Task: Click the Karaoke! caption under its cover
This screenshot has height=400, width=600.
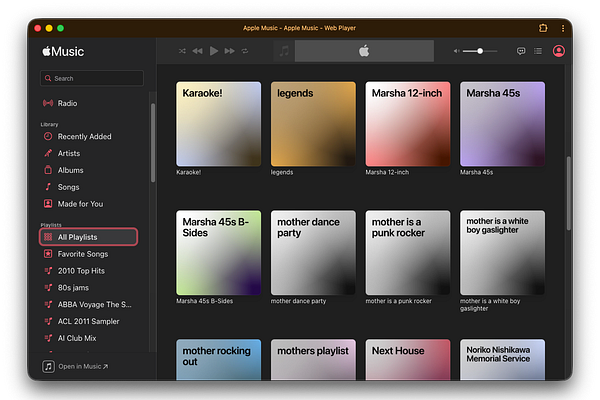Action: coord(189,172)
